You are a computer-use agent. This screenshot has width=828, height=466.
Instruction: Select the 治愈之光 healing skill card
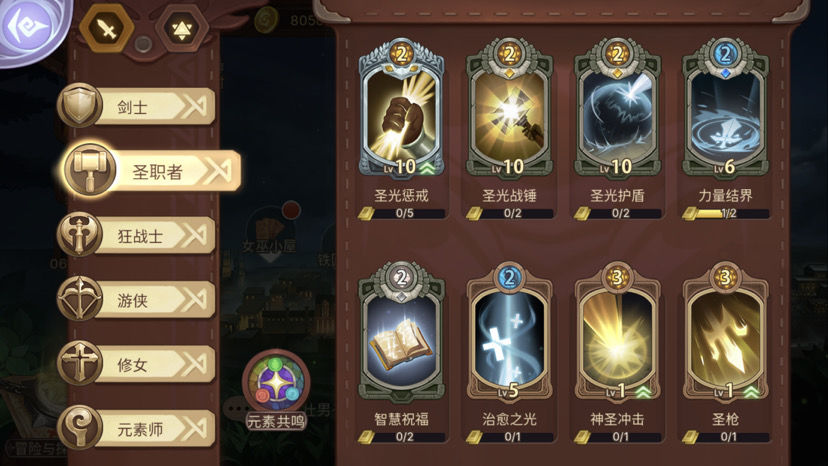pos(510,333)
